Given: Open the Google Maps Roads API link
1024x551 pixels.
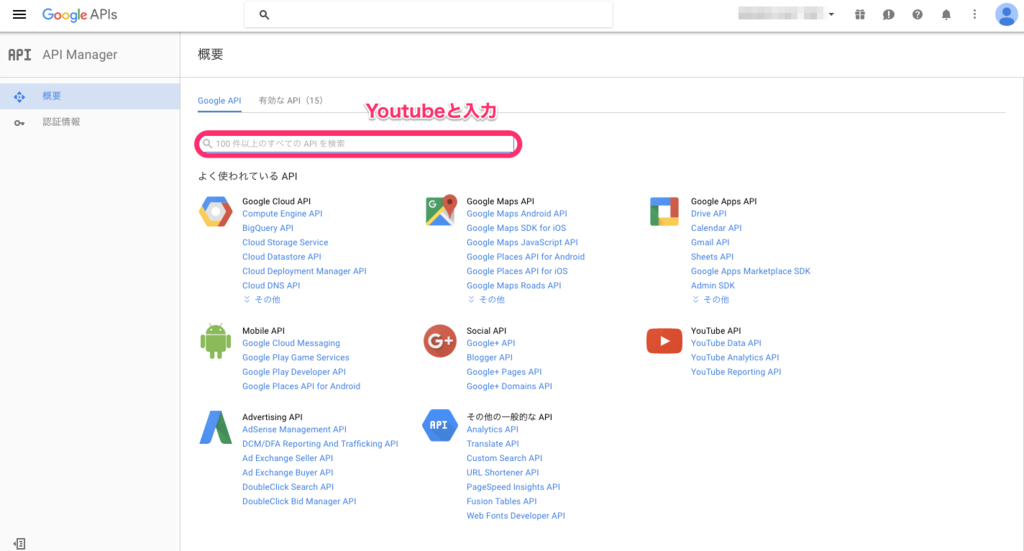Looking at the screenshot, I should pyautogui.click(x=513, y=285).
